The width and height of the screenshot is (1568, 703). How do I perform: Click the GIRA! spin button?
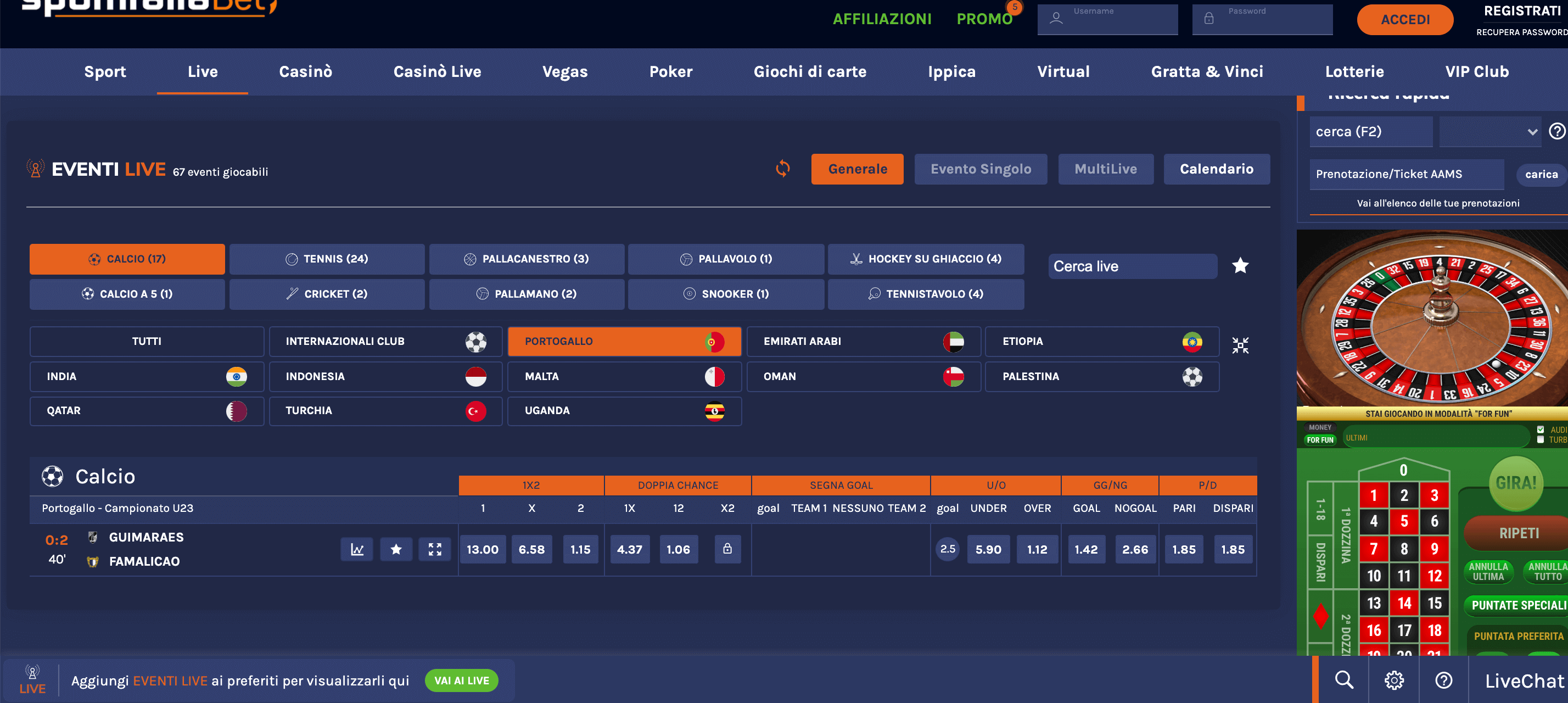(x=1516, y=483)
